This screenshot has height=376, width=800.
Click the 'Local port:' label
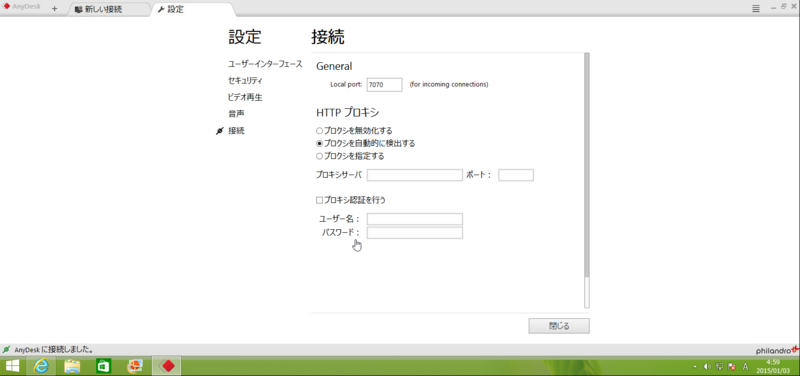(x=346, y=85)
